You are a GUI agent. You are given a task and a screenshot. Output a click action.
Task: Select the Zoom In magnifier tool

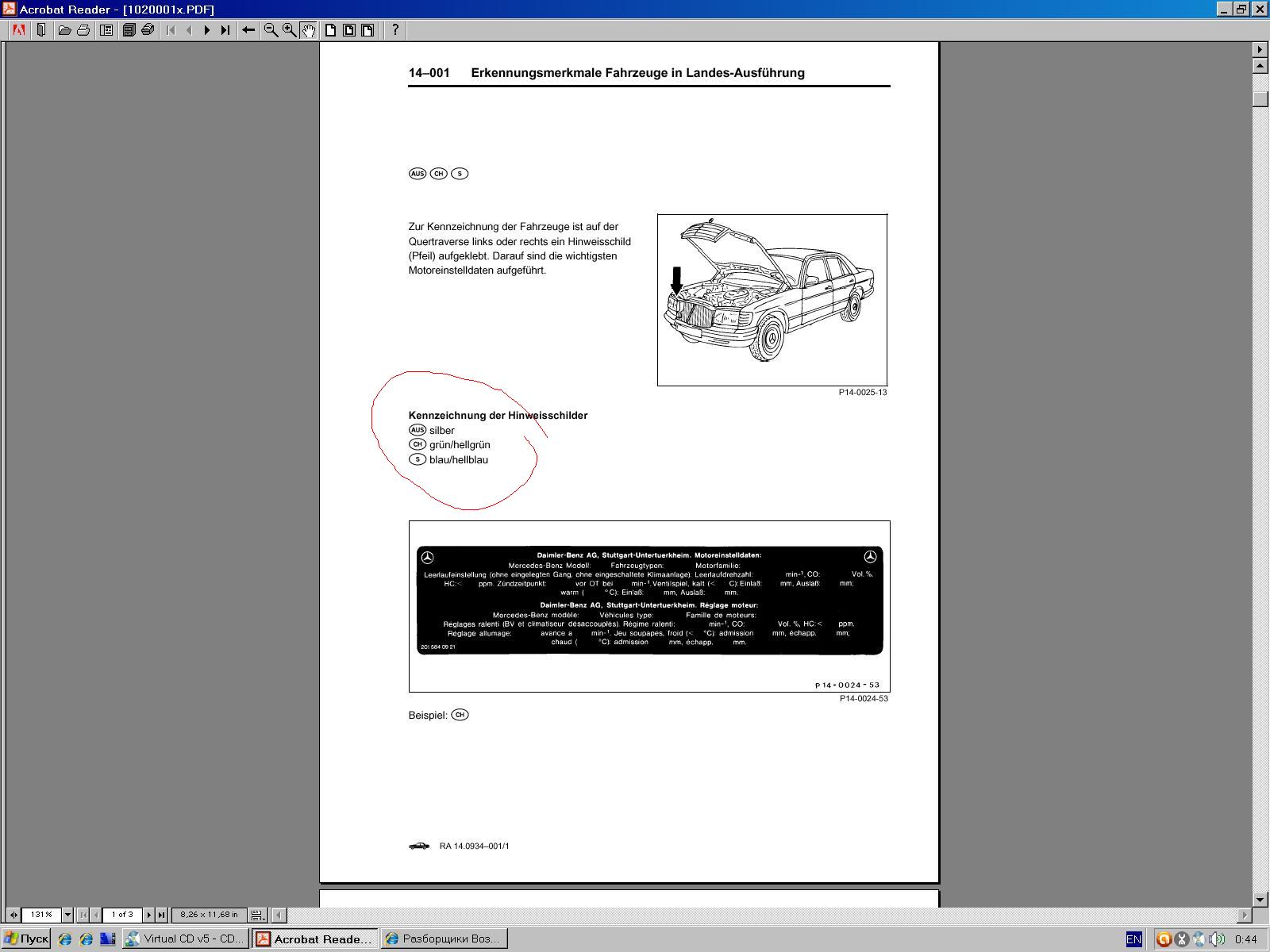click(x=290, y=30)
